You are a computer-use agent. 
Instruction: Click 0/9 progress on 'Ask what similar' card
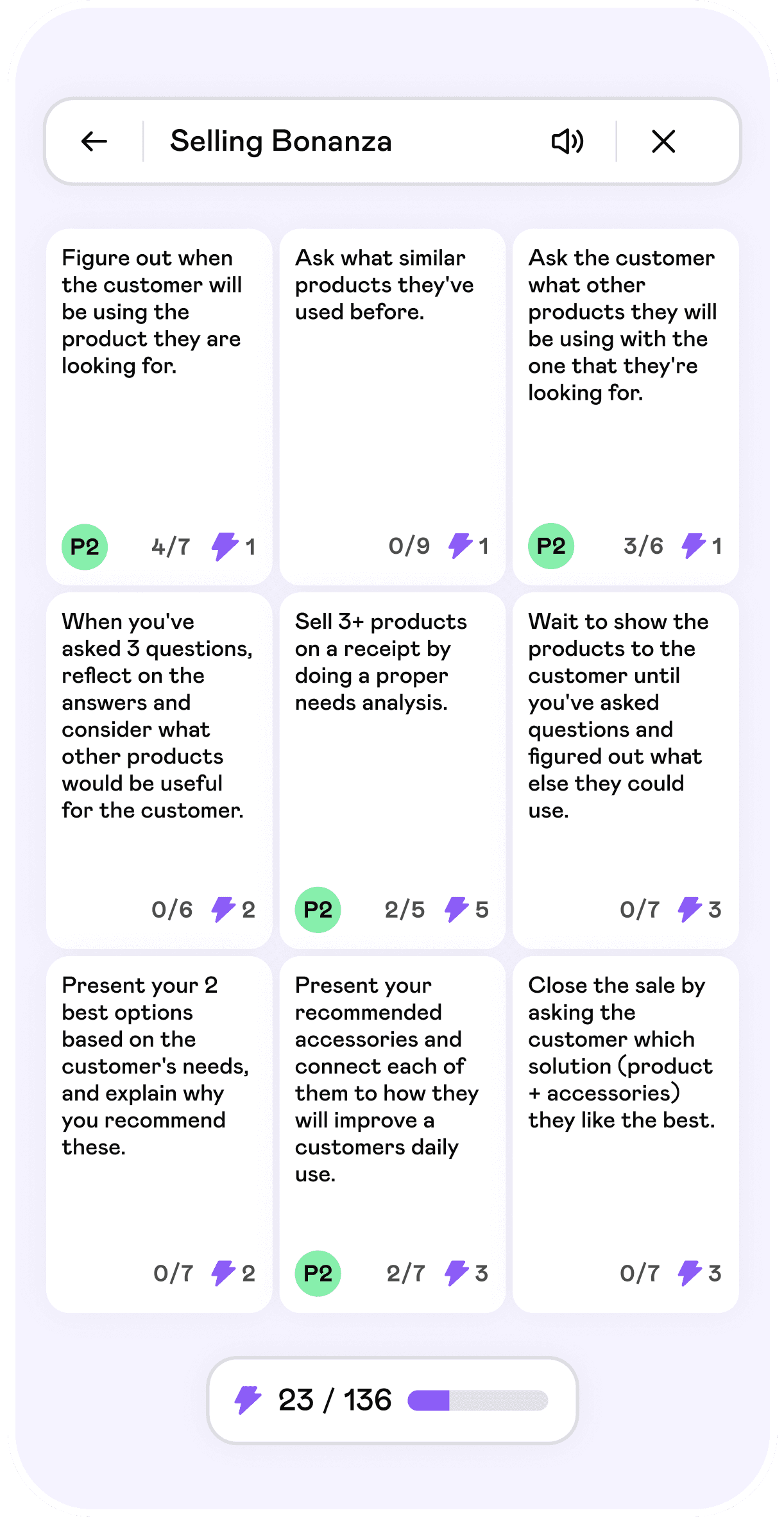pos(409,546)
